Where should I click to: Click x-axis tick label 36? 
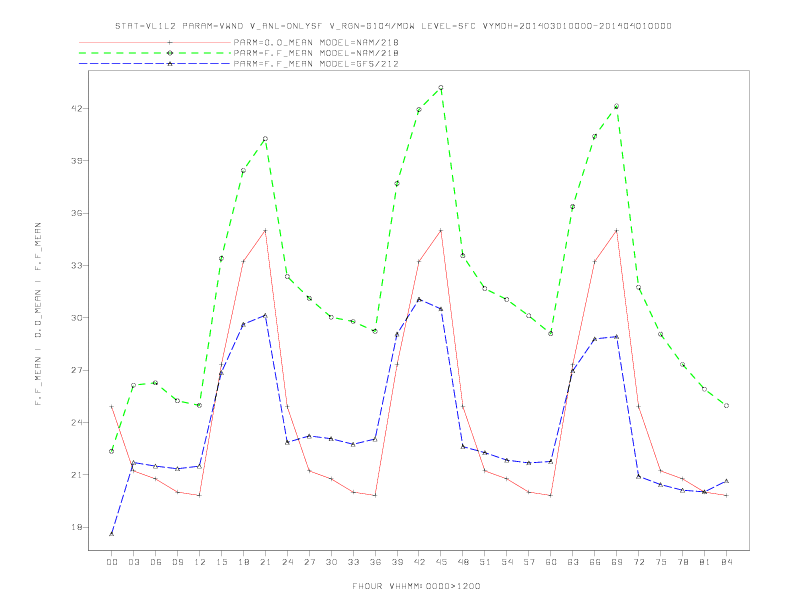(x=375, y=562)
